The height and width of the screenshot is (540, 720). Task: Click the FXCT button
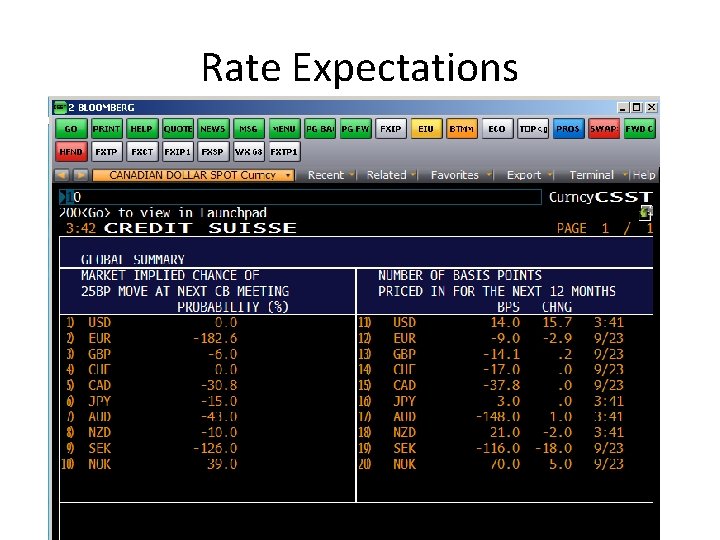pyautogui.click(x=142, y=152)
